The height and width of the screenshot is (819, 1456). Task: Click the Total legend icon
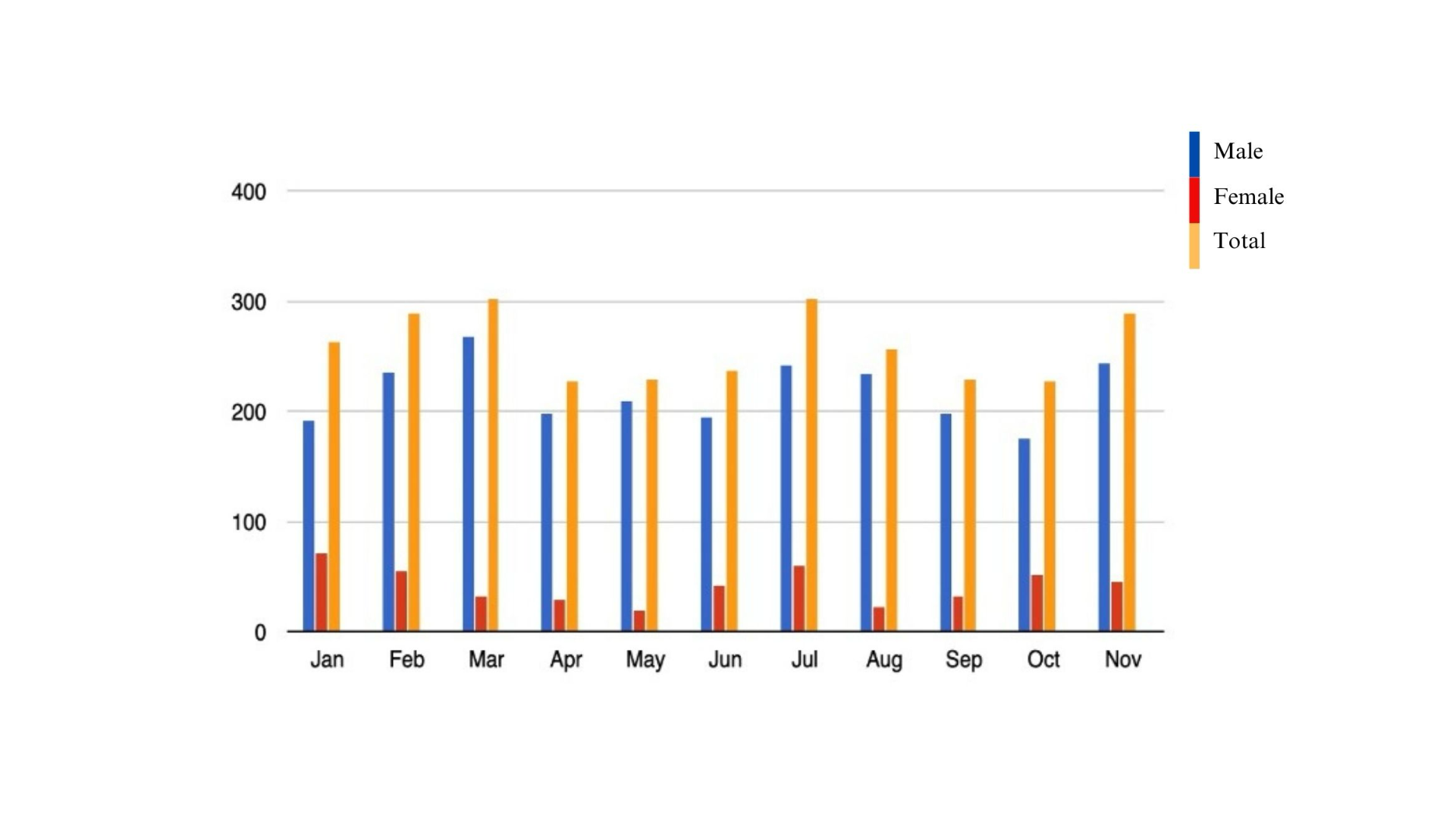pyautogui.click(x=1194, y=240)
